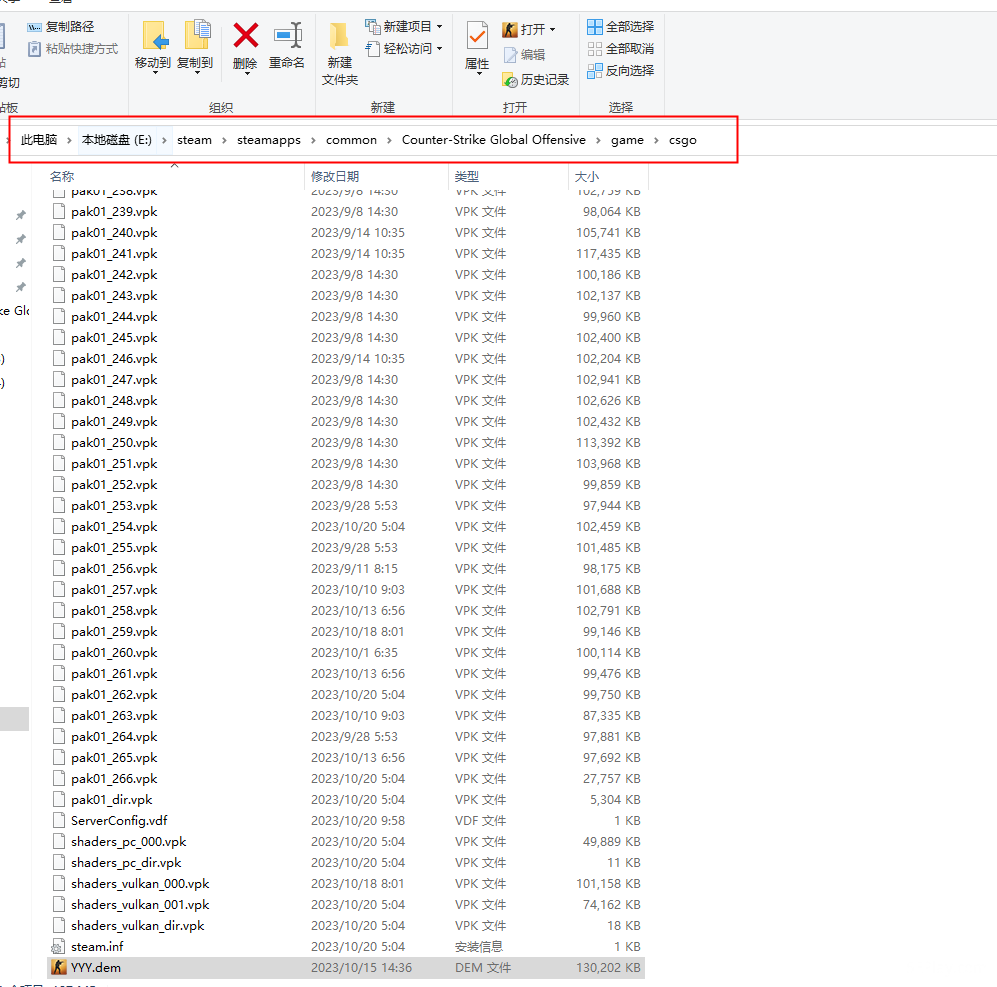This screenshot has height=987, width=997.
Task: Sort by Size (大小) column header
Action: pyautogui.click(x=587, y=176)
